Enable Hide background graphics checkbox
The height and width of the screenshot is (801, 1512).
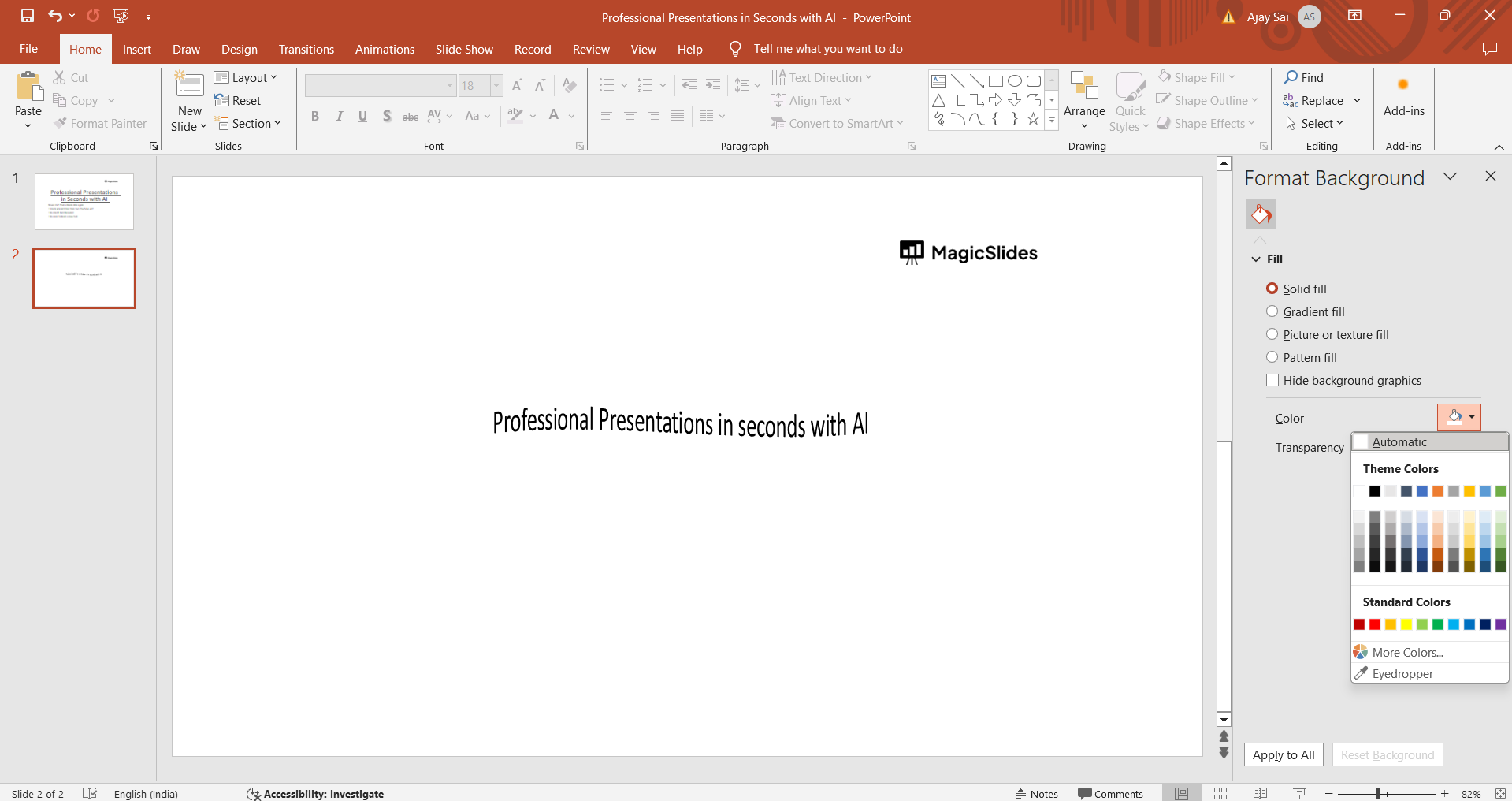click(1272, 380)
